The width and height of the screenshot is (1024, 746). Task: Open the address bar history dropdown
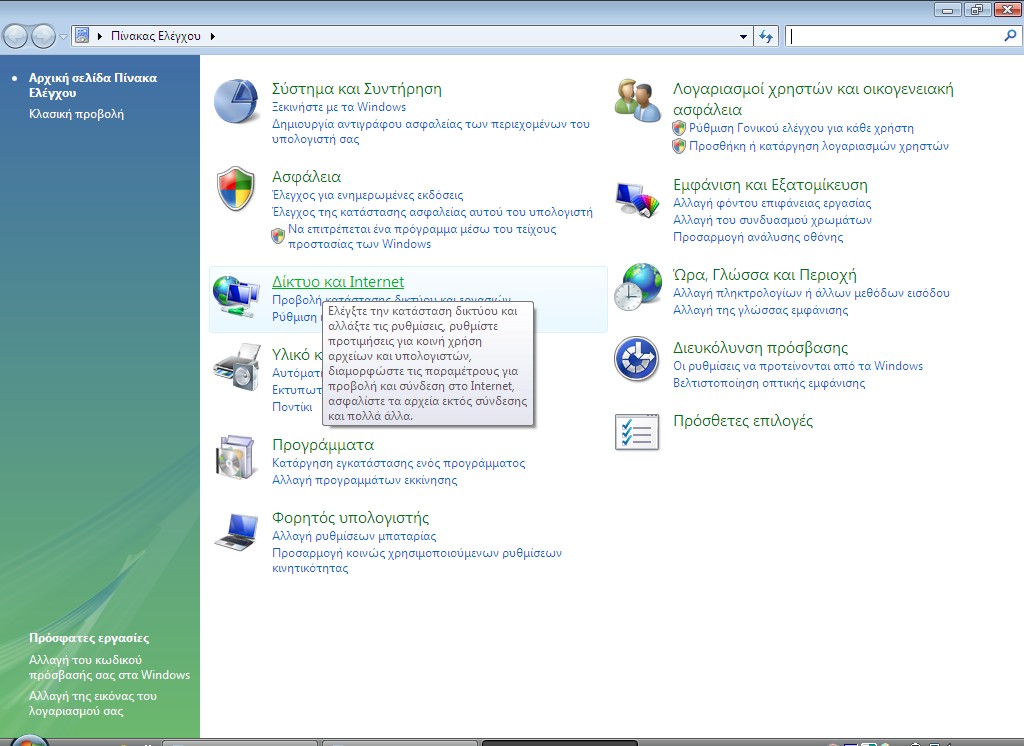coord(743,37)
